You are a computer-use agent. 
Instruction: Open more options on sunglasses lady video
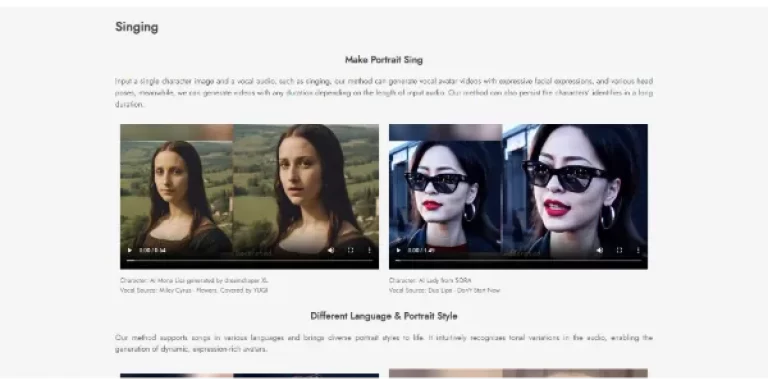tap(638, 250)
